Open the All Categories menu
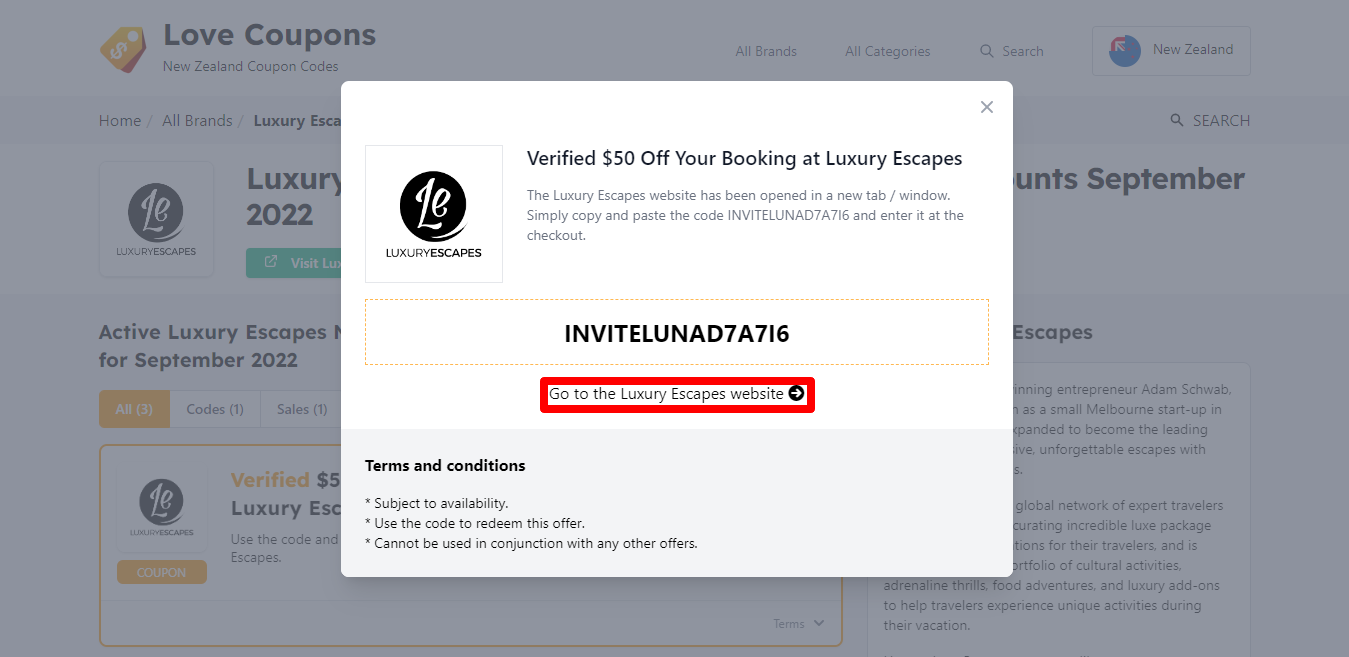Image resolution: width=1349 pixels, height=657 pixels. point(887,51)
